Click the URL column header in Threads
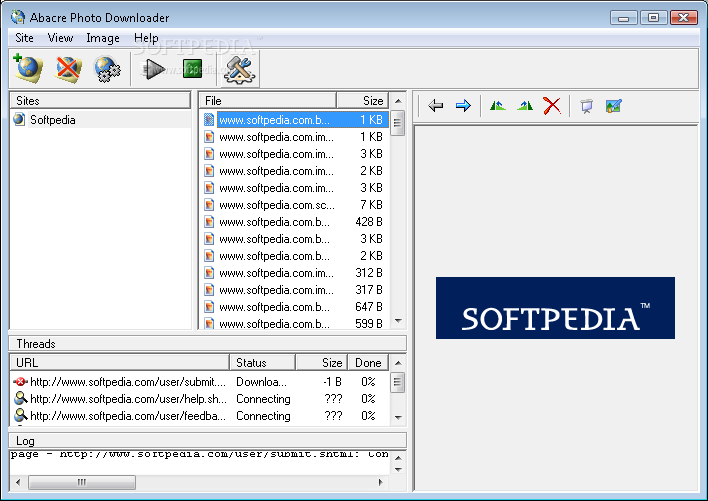 (120, 363)
